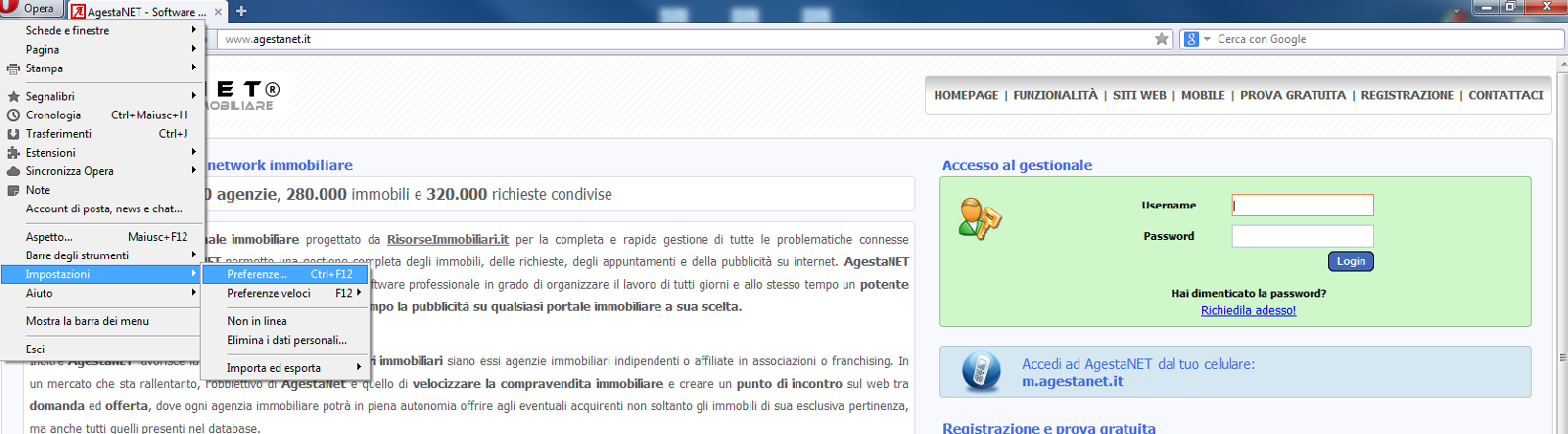Select Account di posta, news e chat

[100, 208]
